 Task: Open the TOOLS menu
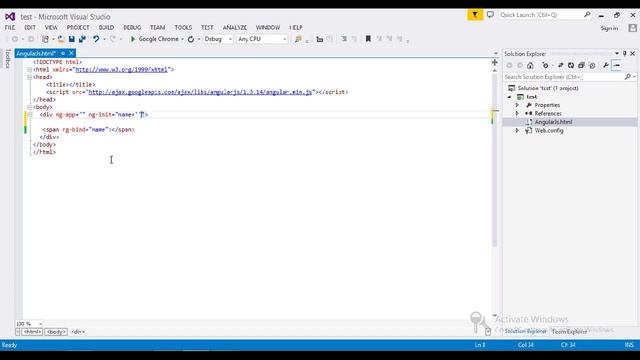point(183,27)
